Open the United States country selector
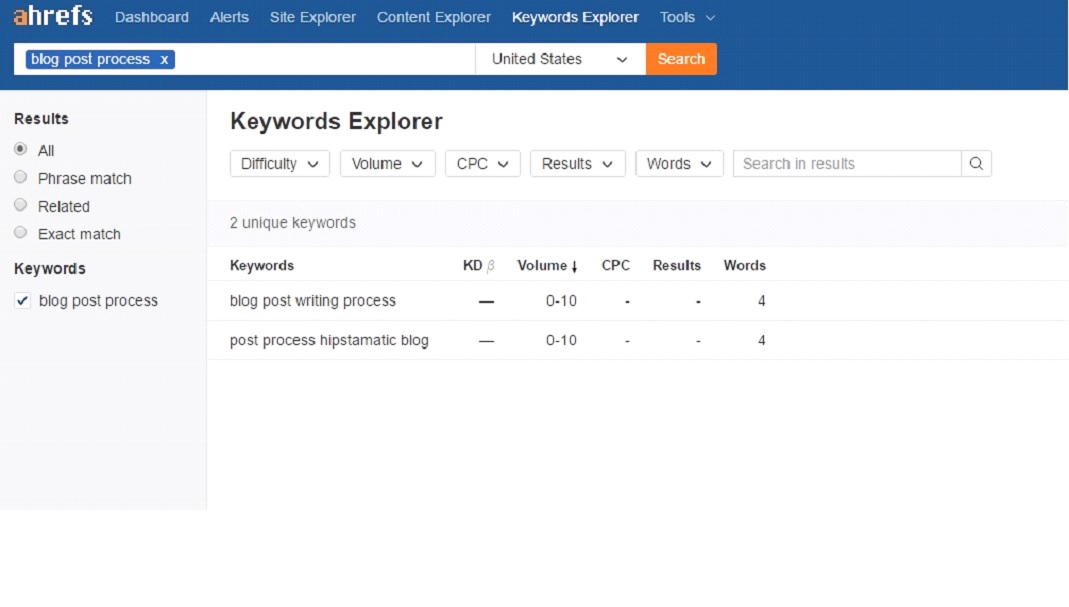 [x=560, y=59]
